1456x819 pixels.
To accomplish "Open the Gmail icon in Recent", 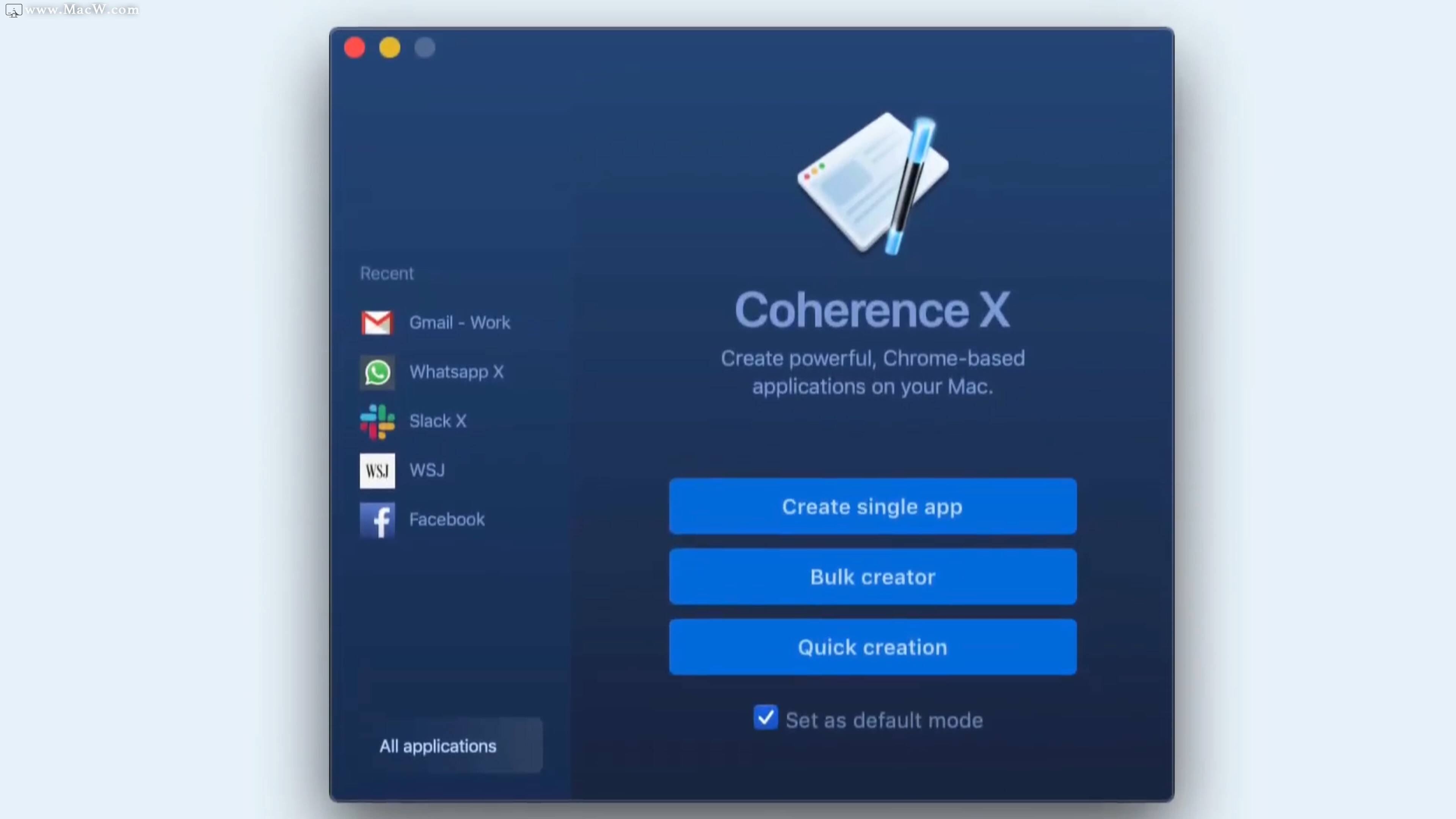I will coord(377,323).
